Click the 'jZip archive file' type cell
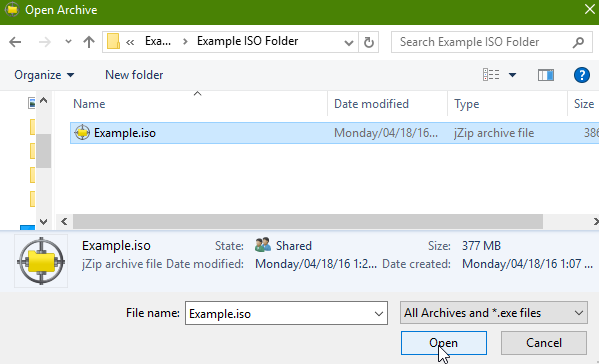599x364 pixels. point(494,133)
